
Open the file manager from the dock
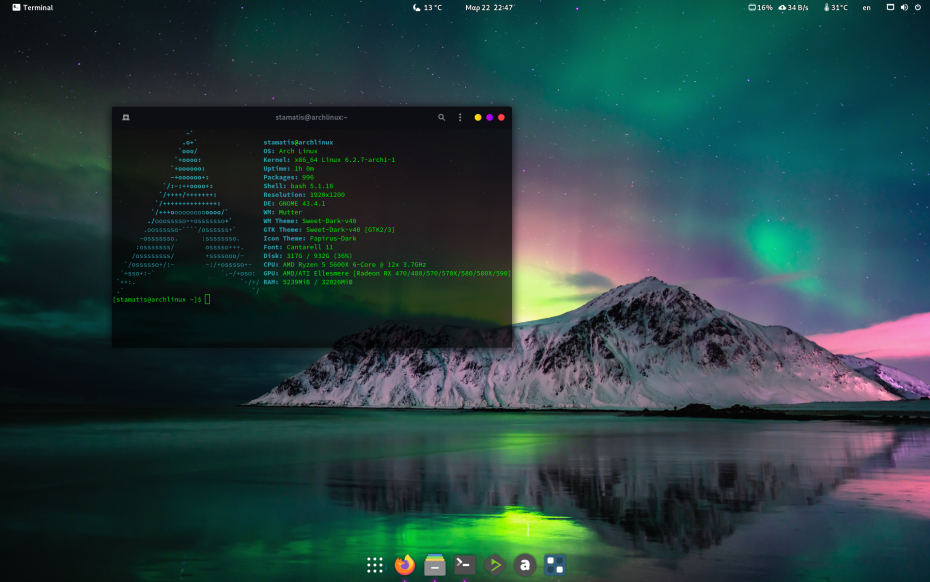pyautogui.click(x=434, y=565)
